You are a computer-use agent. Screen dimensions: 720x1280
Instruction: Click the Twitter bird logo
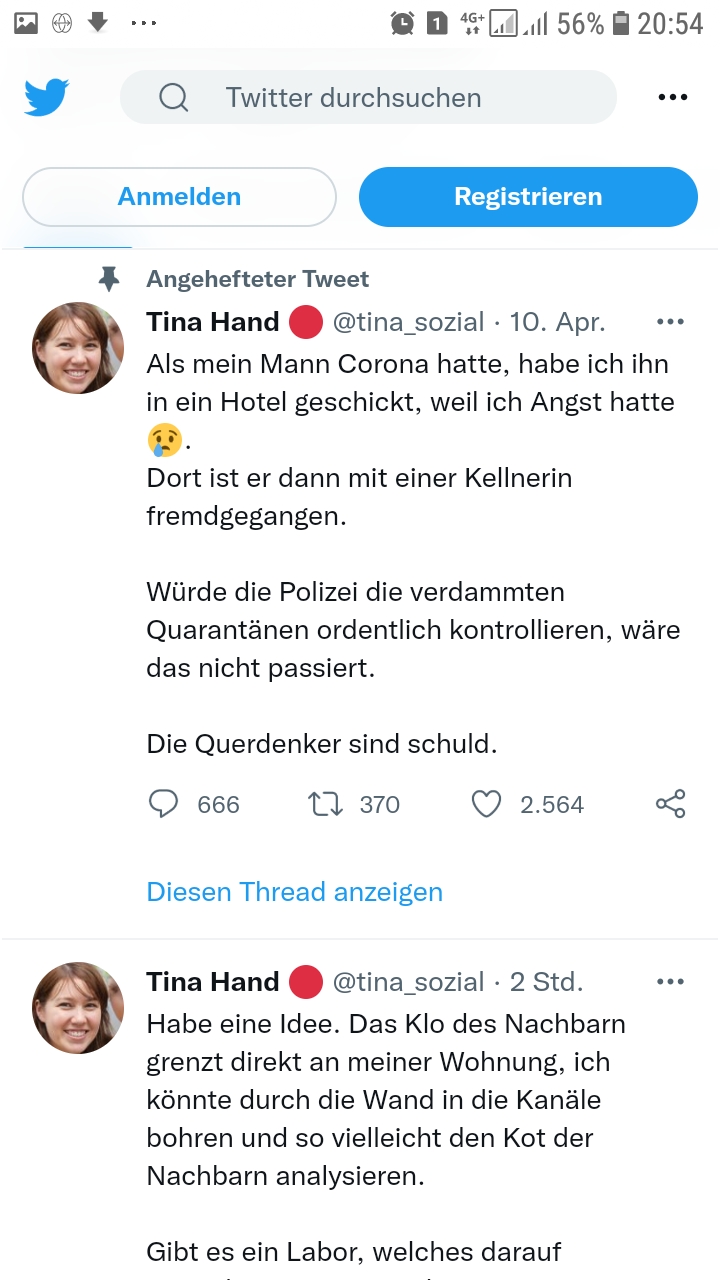click(x=46, y=97)
